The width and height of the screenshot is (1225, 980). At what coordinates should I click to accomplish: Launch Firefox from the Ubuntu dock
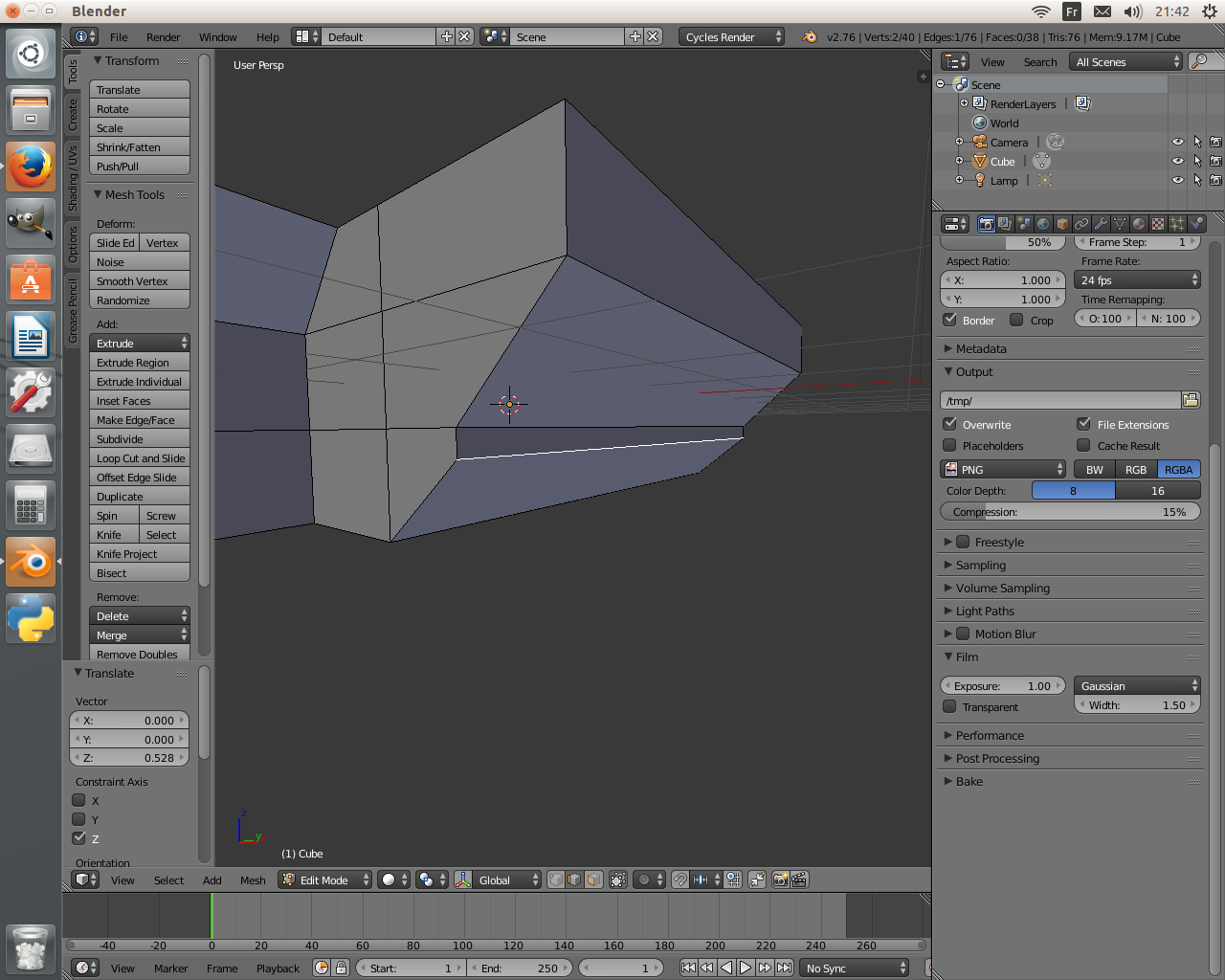coord(31,167)
